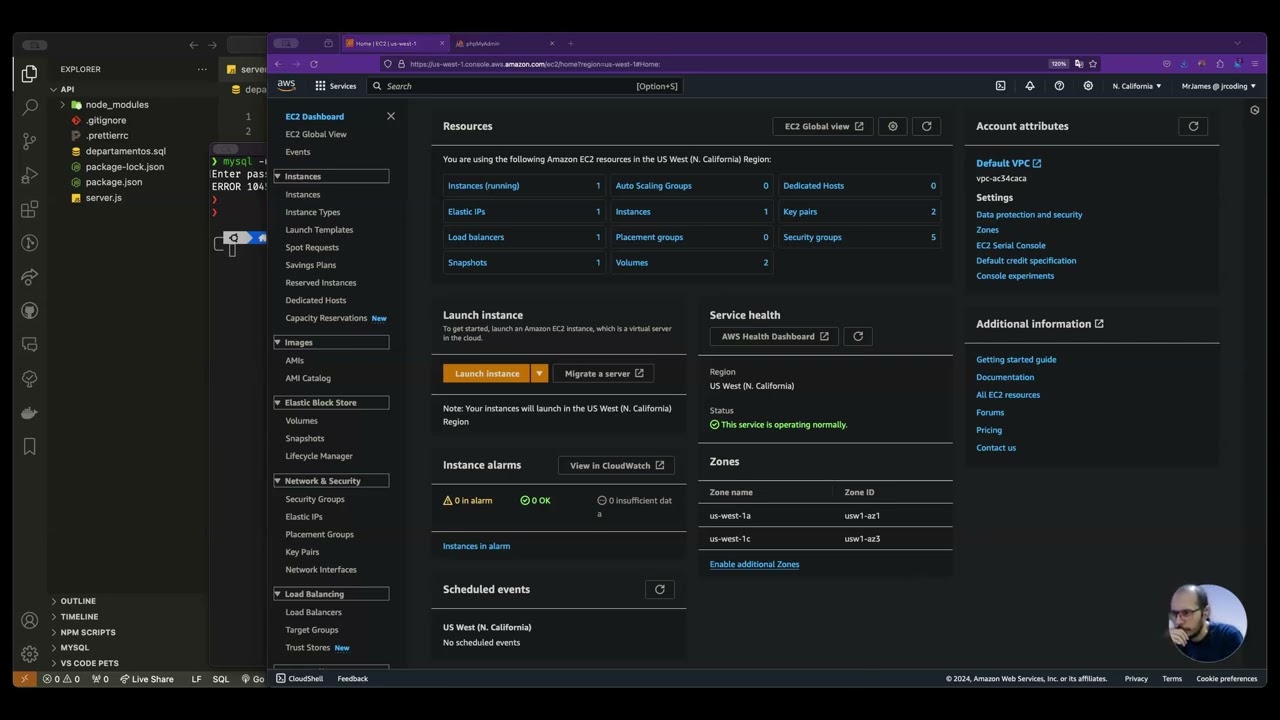This screenshot has width=1280, height=720.
Task: Click Live Share in status bar
Action: pos(147,679)
